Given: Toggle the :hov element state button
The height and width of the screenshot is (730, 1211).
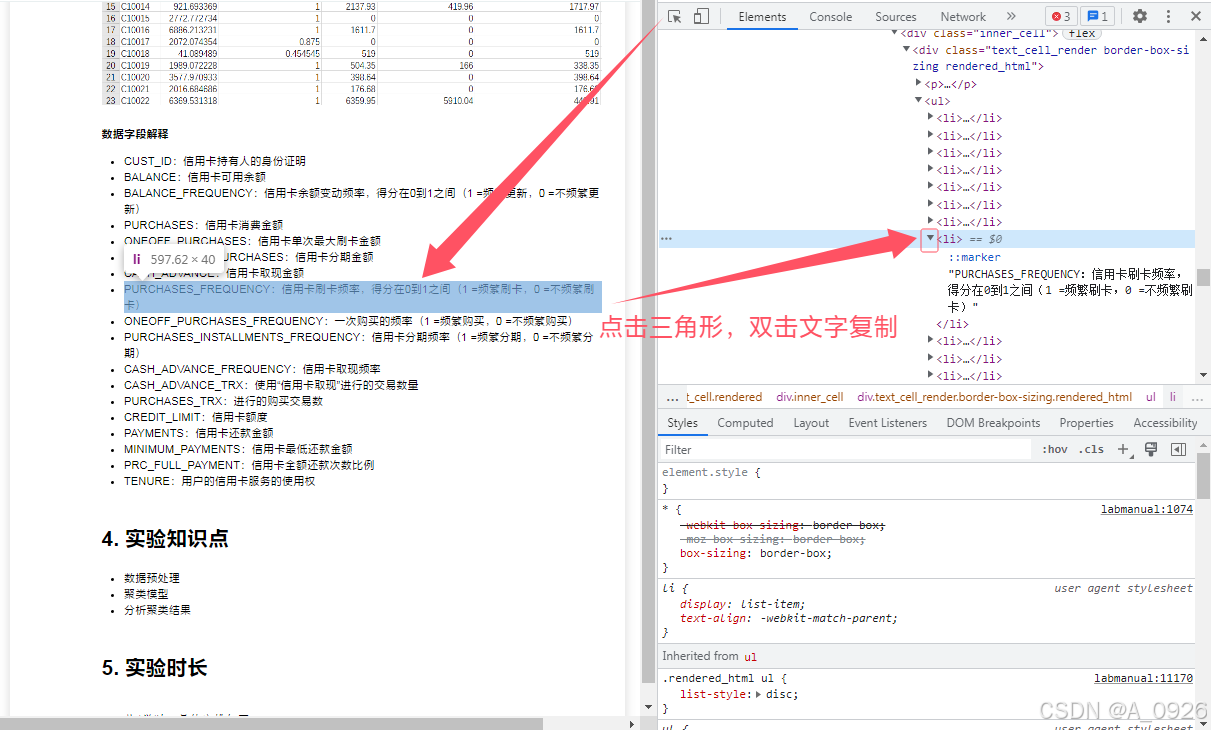Looking at the screenshot, I should (1054, 449).
